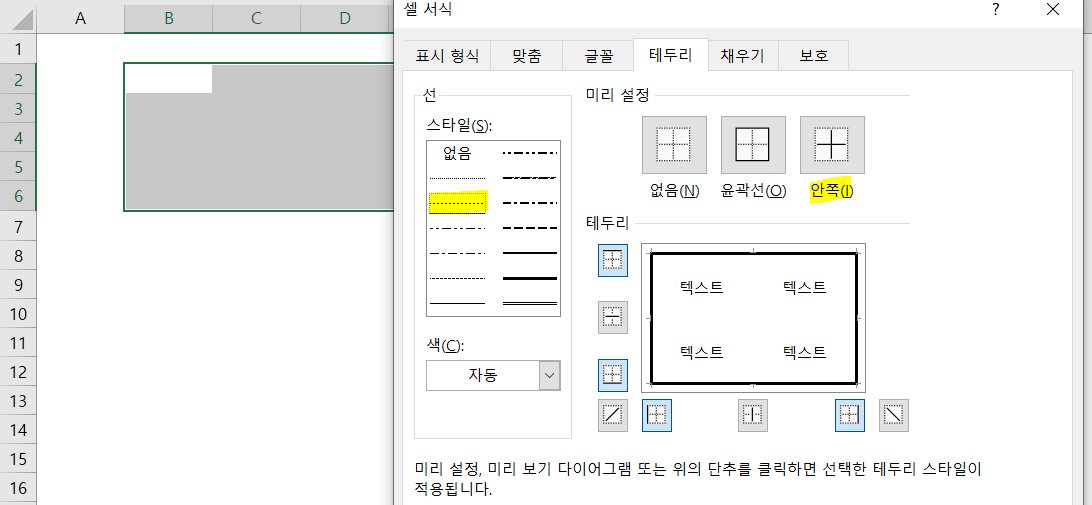Select row 7 header

18,226
